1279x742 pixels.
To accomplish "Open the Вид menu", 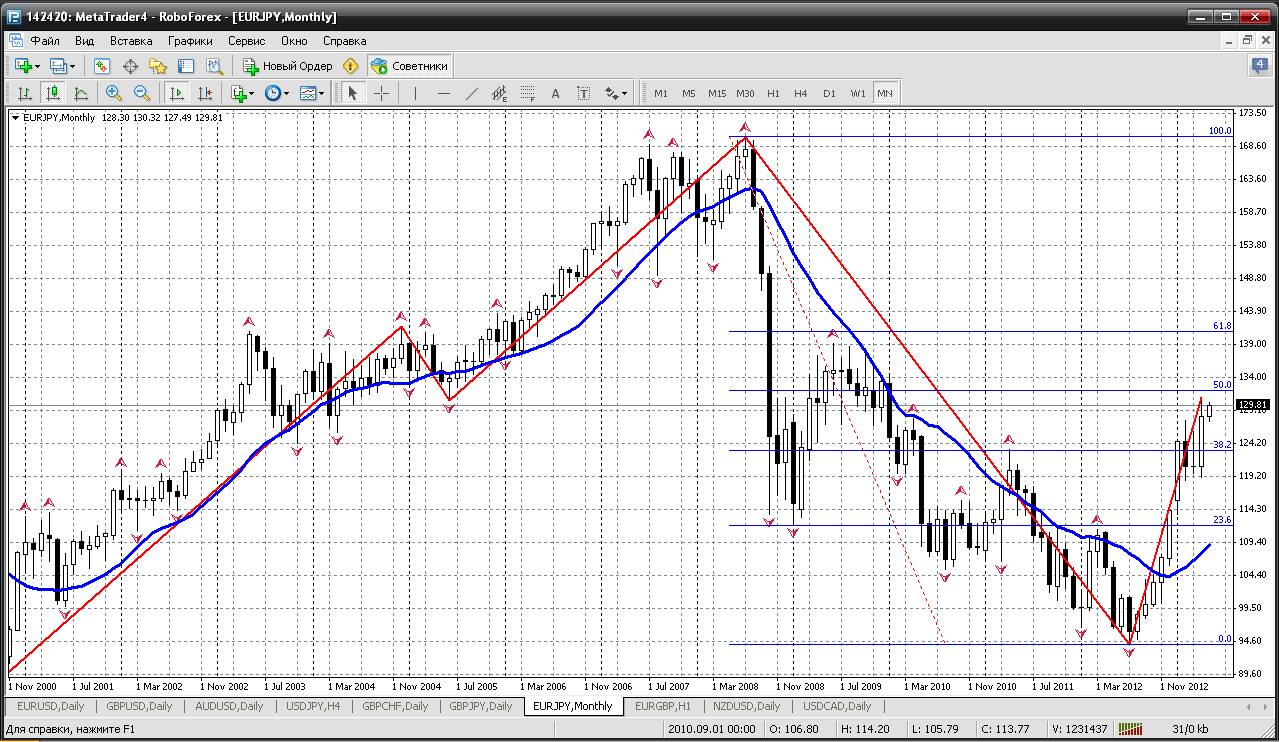I will pyautogui.click(x=85, y=41).
